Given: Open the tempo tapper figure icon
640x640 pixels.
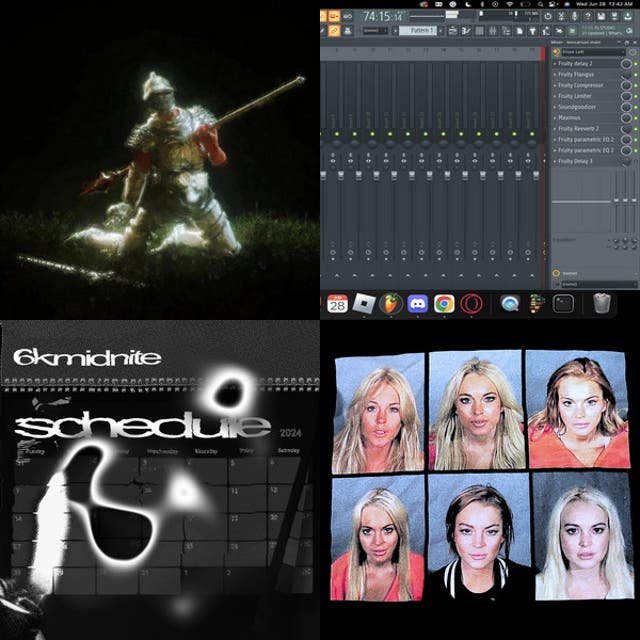Looking at the screenshot, I should point(546,31).
